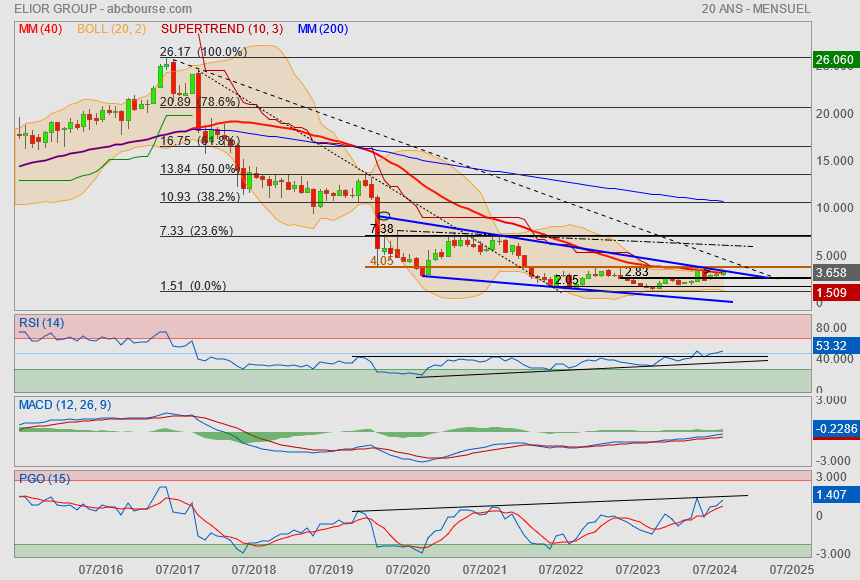The image size is (860, 580).
Task: Click the RSI (14) panel label
Action: 42,322
